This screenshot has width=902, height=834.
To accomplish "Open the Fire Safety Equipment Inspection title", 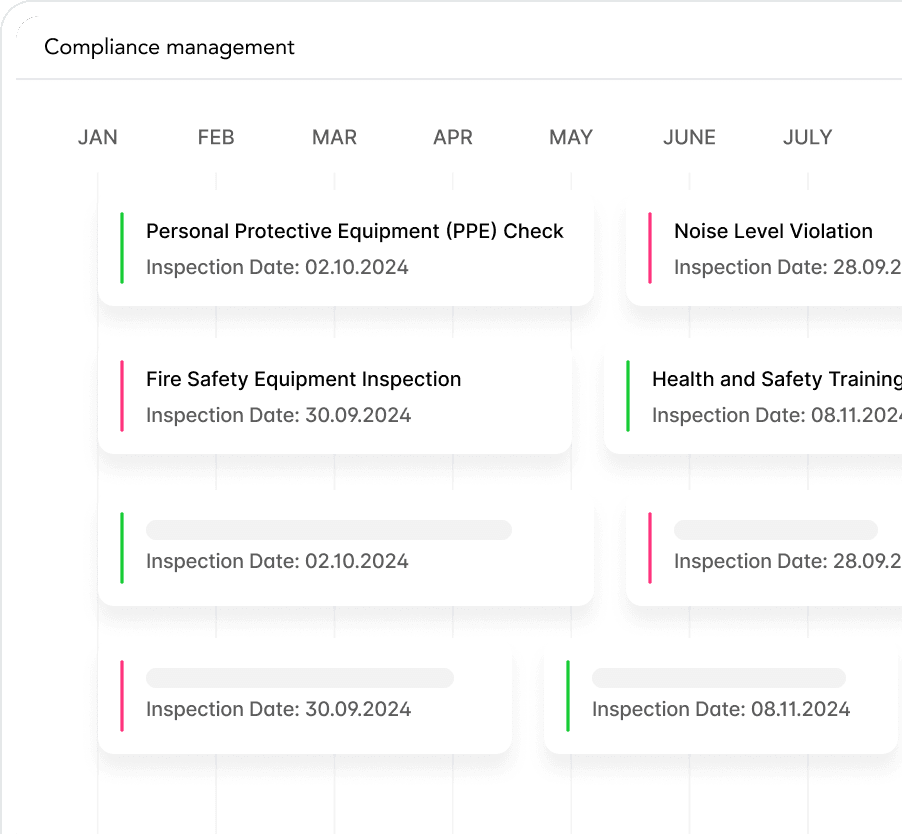I will [x=303, y=379].
